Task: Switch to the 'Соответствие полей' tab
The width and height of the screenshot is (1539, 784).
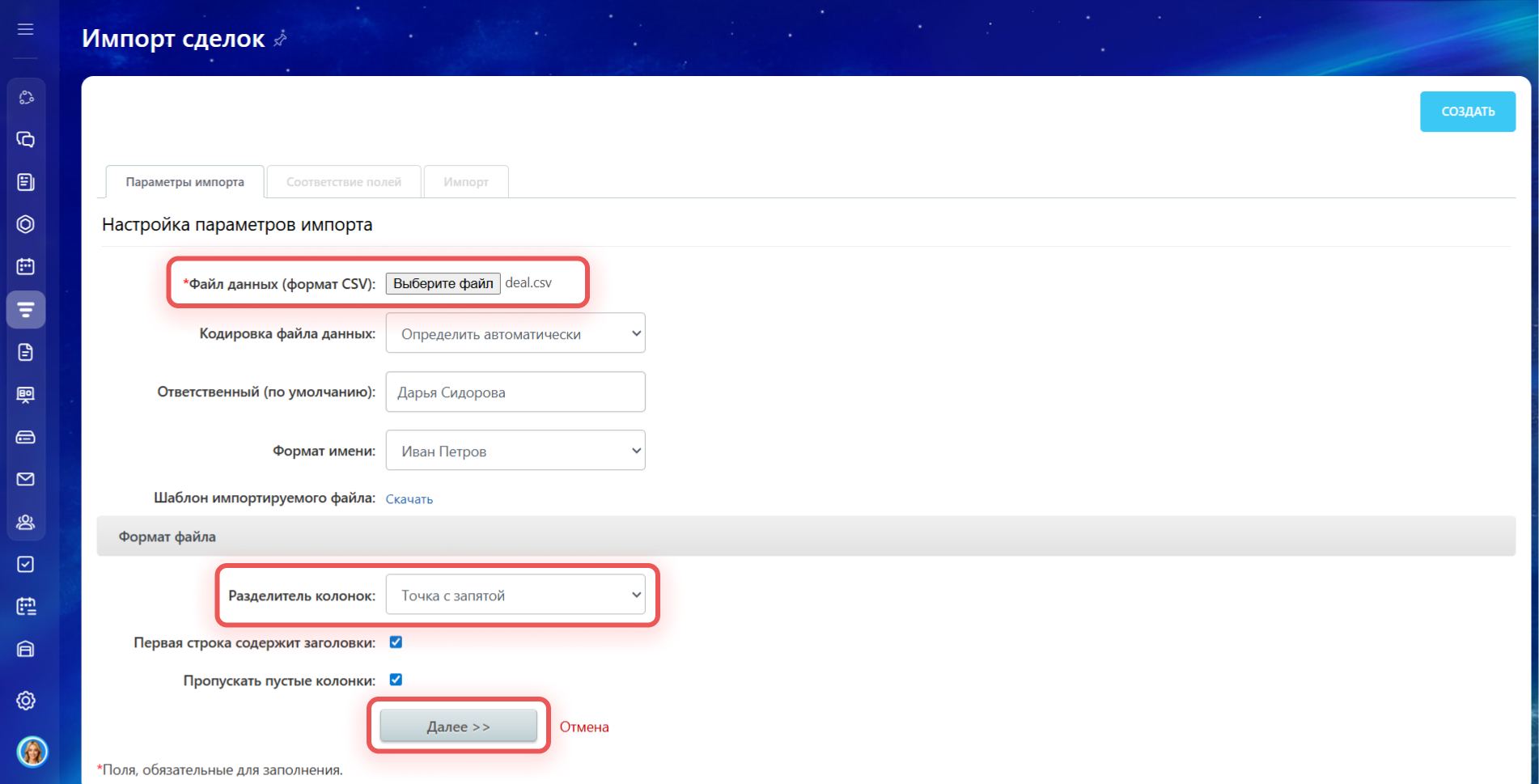Action: pyautogui.click(x=343, y=182)
